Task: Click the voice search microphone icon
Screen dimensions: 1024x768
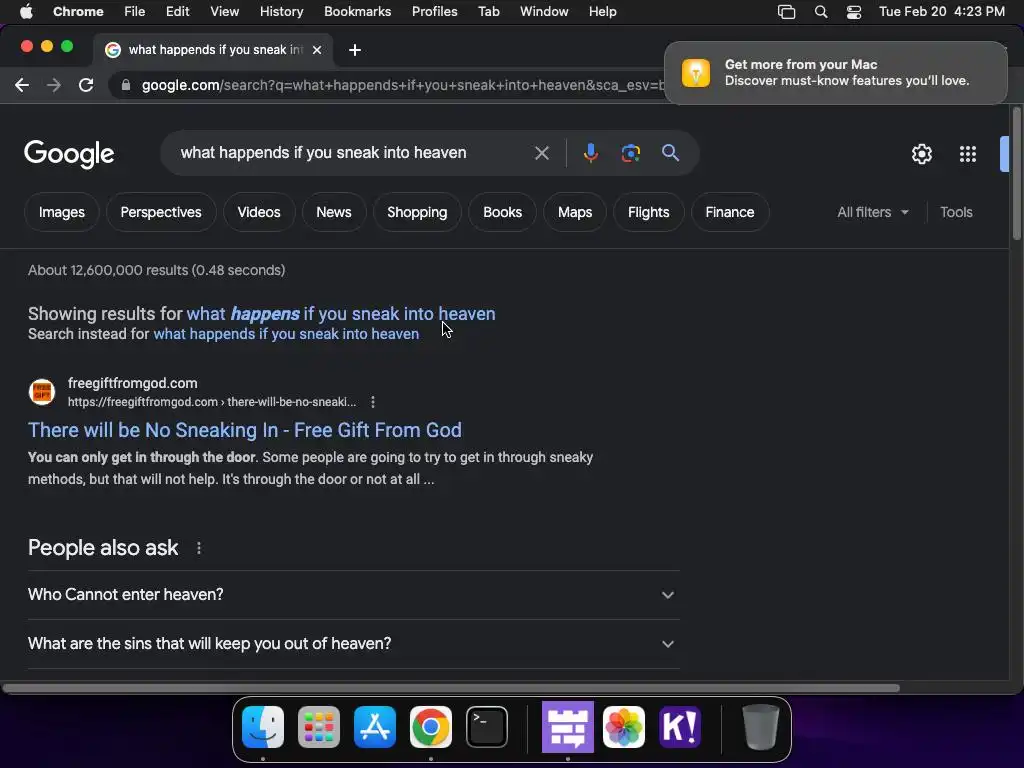Action: pyautogui.click(x=590, y=153)
